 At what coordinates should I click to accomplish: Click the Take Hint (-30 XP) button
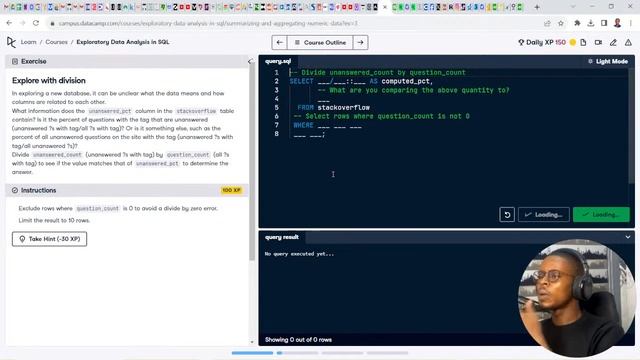coord(49,239)
